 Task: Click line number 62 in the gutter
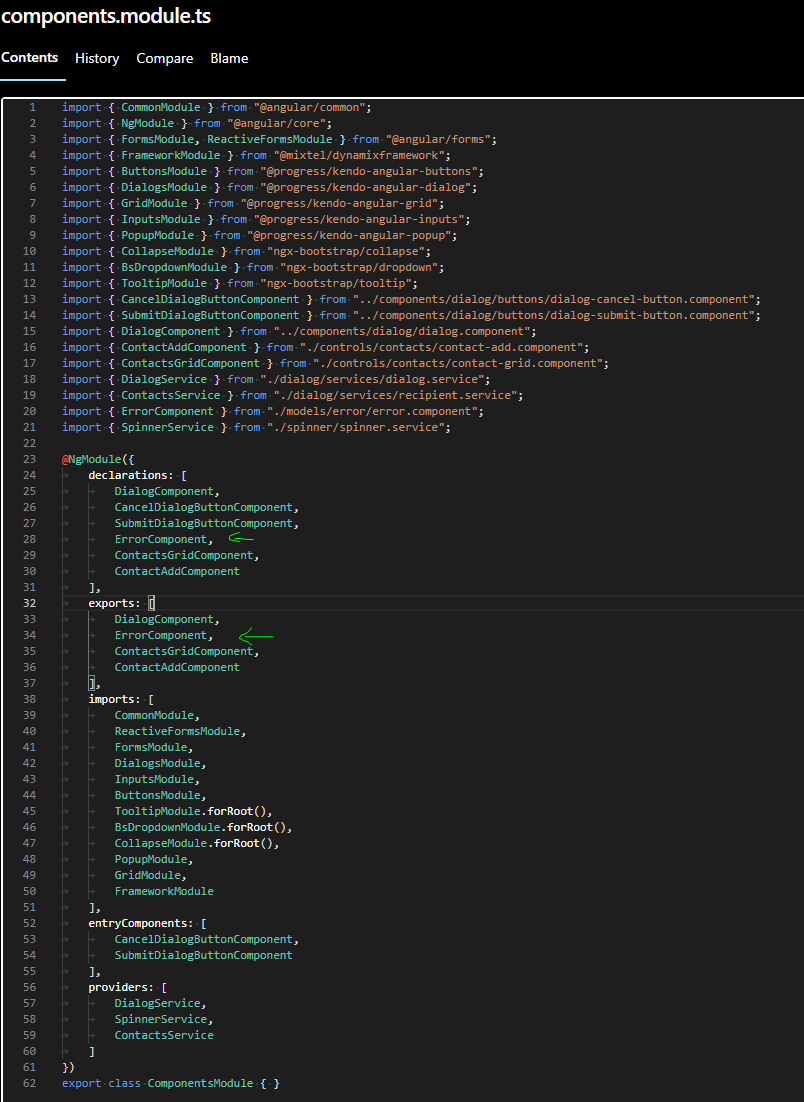pyautogui.click(x=29, y=1083)
